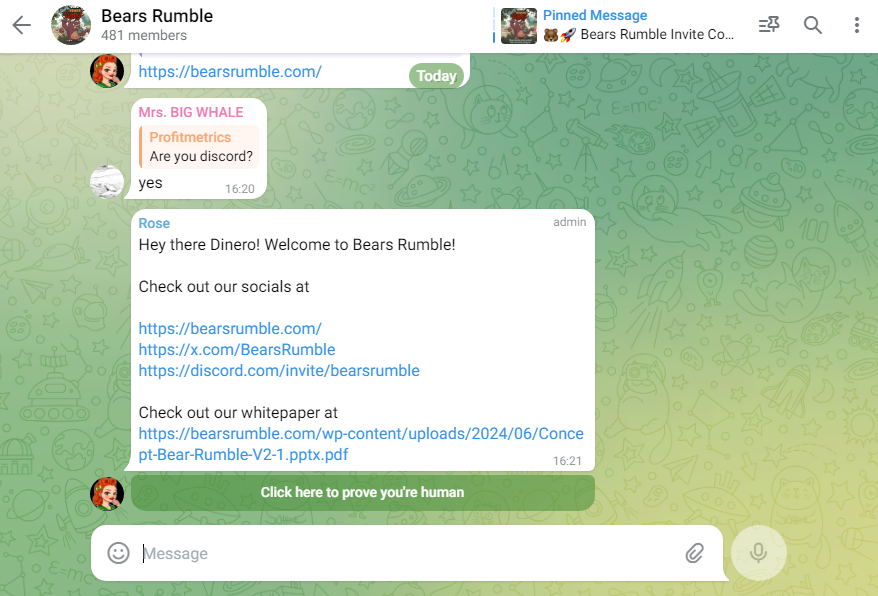
Task: Show all pinned messages list icon
Action: click(x=769, y=25)
